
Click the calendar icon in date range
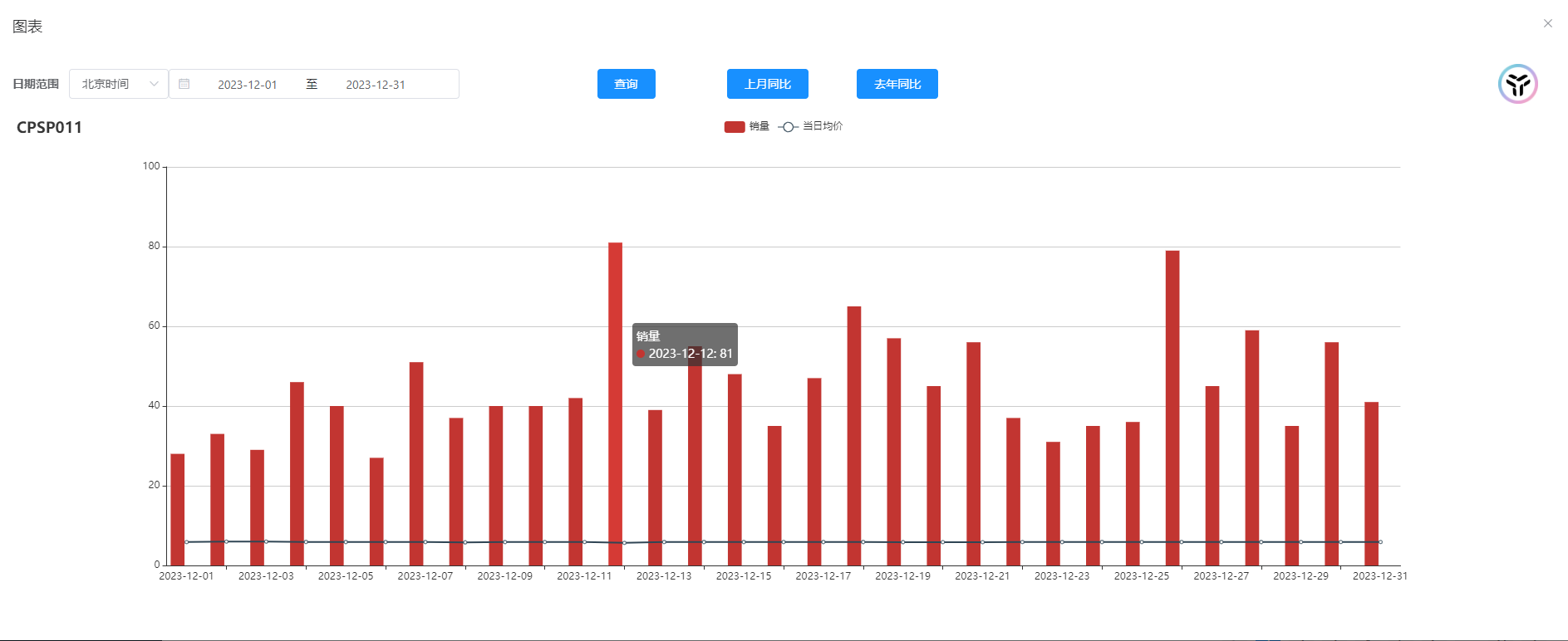[184, 84]
